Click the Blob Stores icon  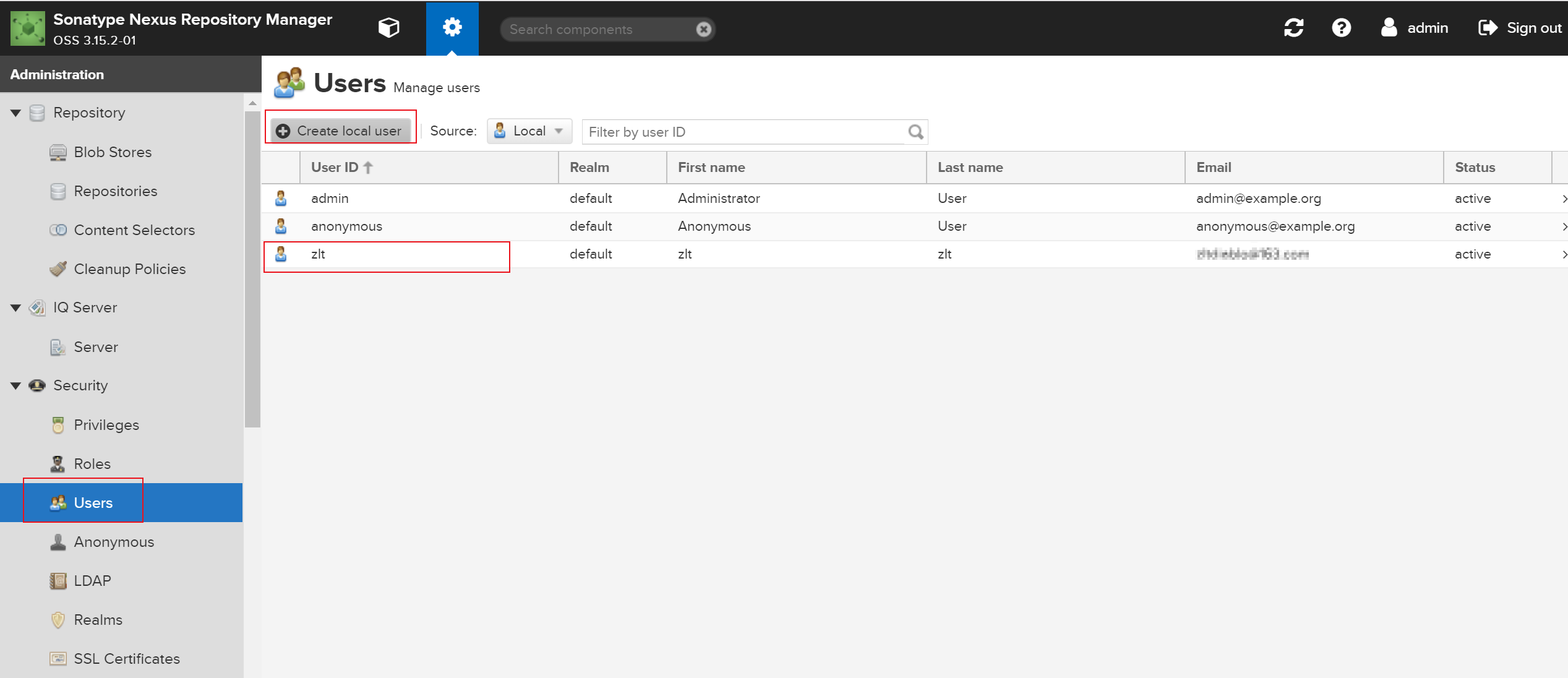coord(58,152)
